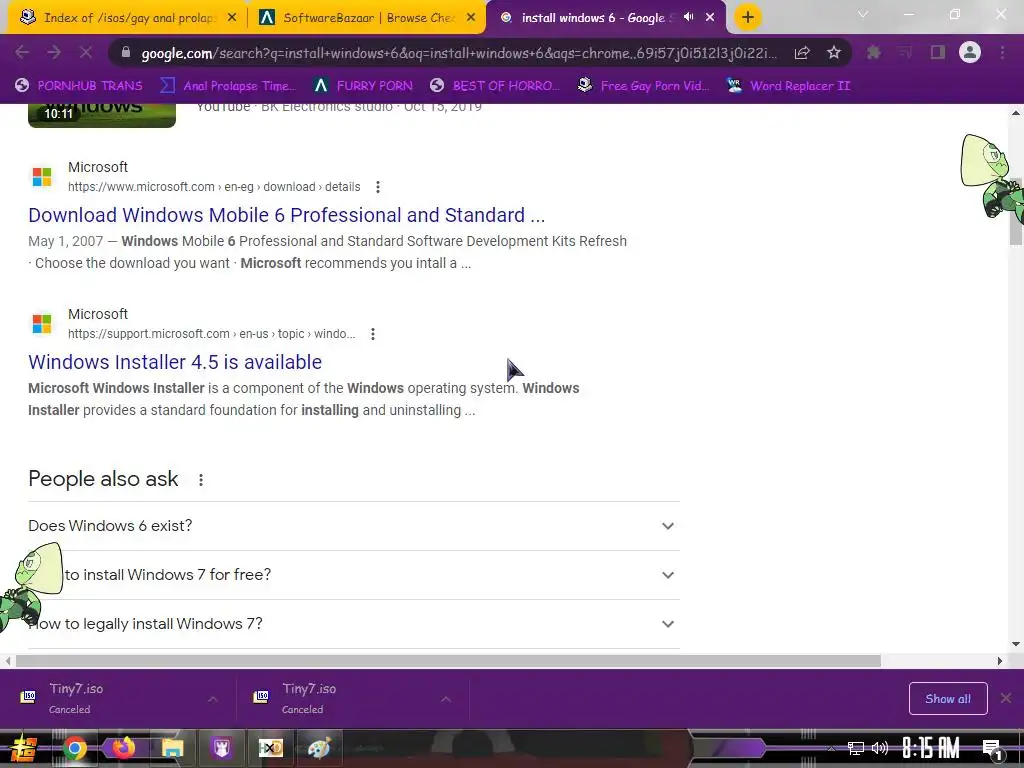1024x768 pixels.
Task: Click the 8:15 AM clock
Action: [x=931, y=748]
